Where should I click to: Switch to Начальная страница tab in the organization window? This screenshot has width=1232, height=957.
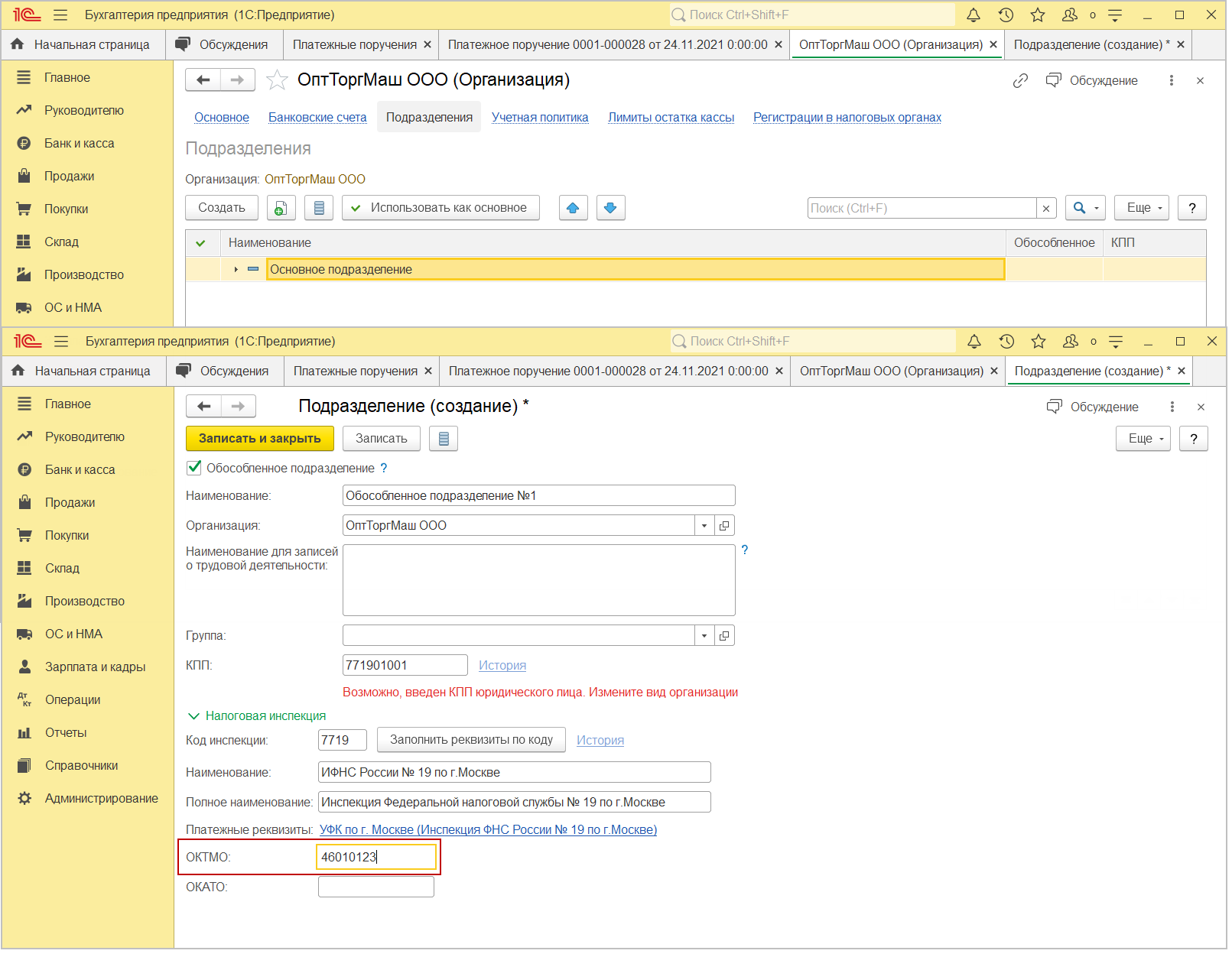83,44
